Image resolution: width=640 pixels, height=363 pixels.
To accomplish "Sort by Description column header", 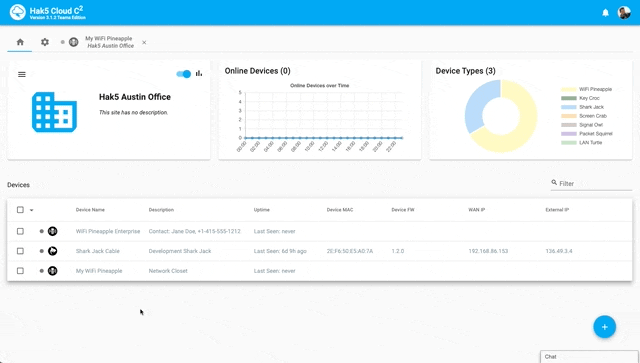I will [161, 210].
